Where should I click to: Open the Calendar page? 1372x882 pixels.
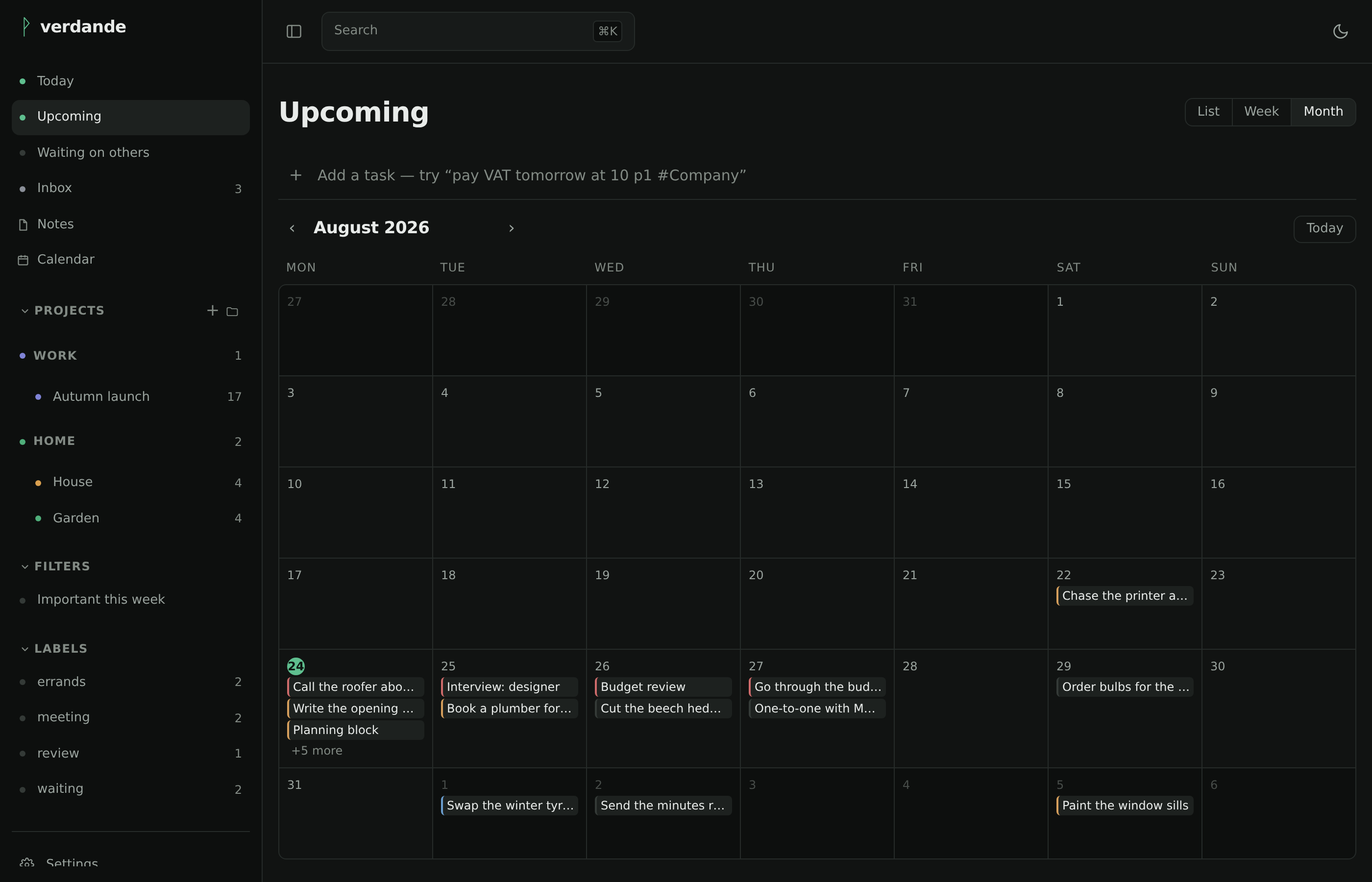[x=130, y=259]
